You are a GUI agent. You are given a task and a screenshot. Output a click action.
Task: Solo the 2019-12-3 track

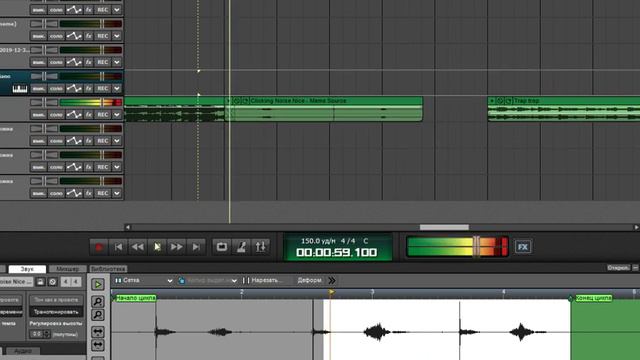click(x=56, y=62)
